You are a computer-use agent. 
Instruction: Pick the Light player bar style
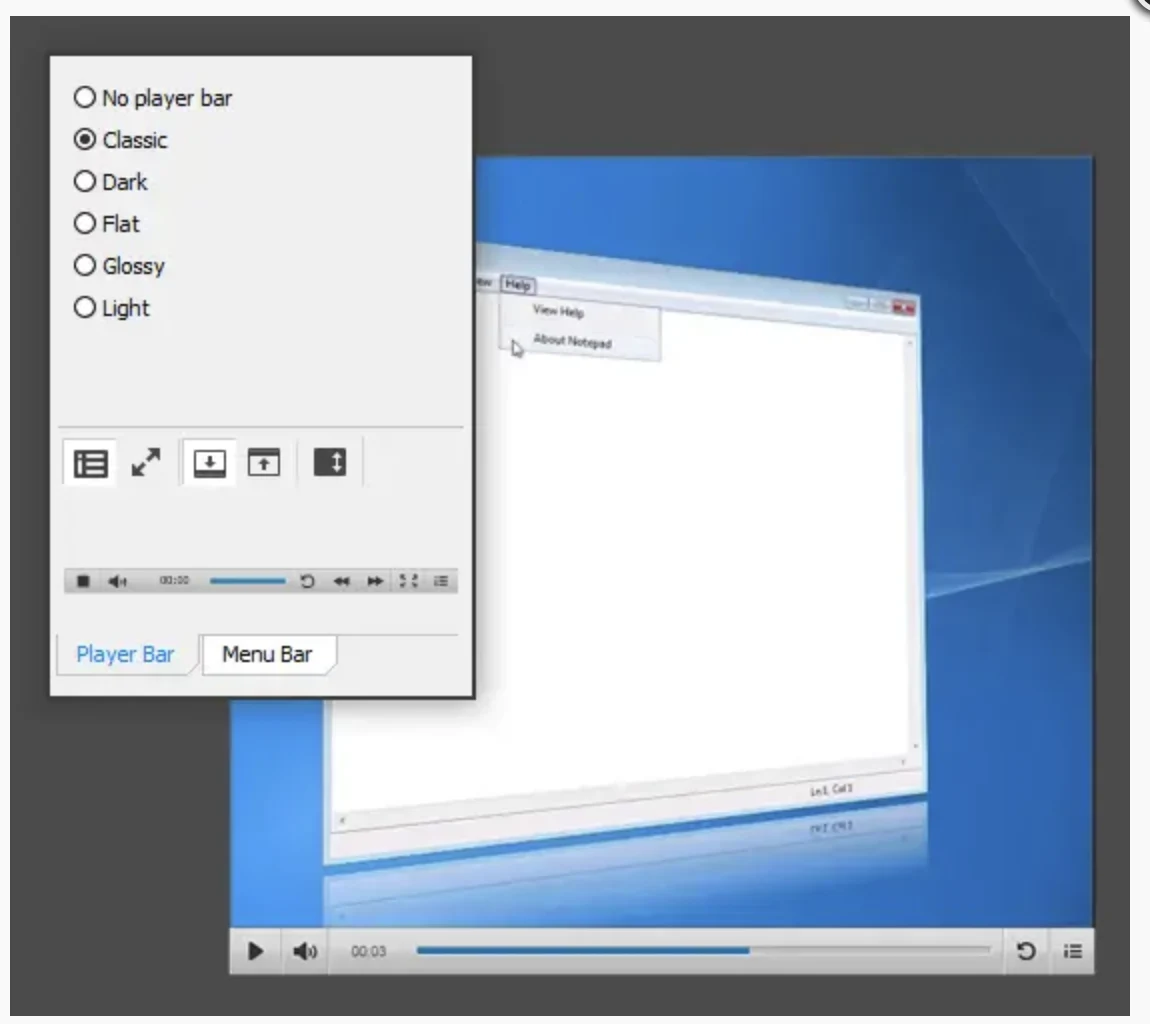click(x=111, y=307)
